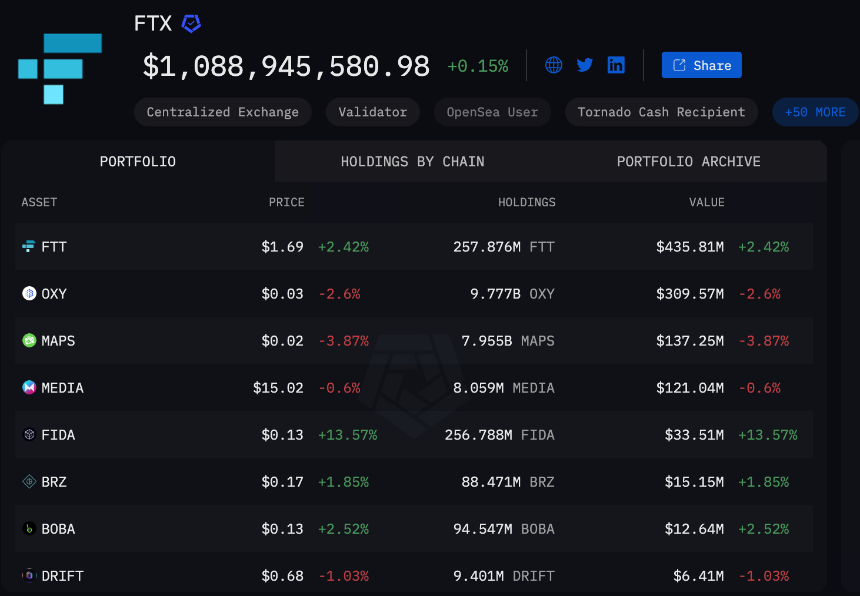860x596 pixels.
Task: Open the BOBA asset name
Action: point(58,529)
